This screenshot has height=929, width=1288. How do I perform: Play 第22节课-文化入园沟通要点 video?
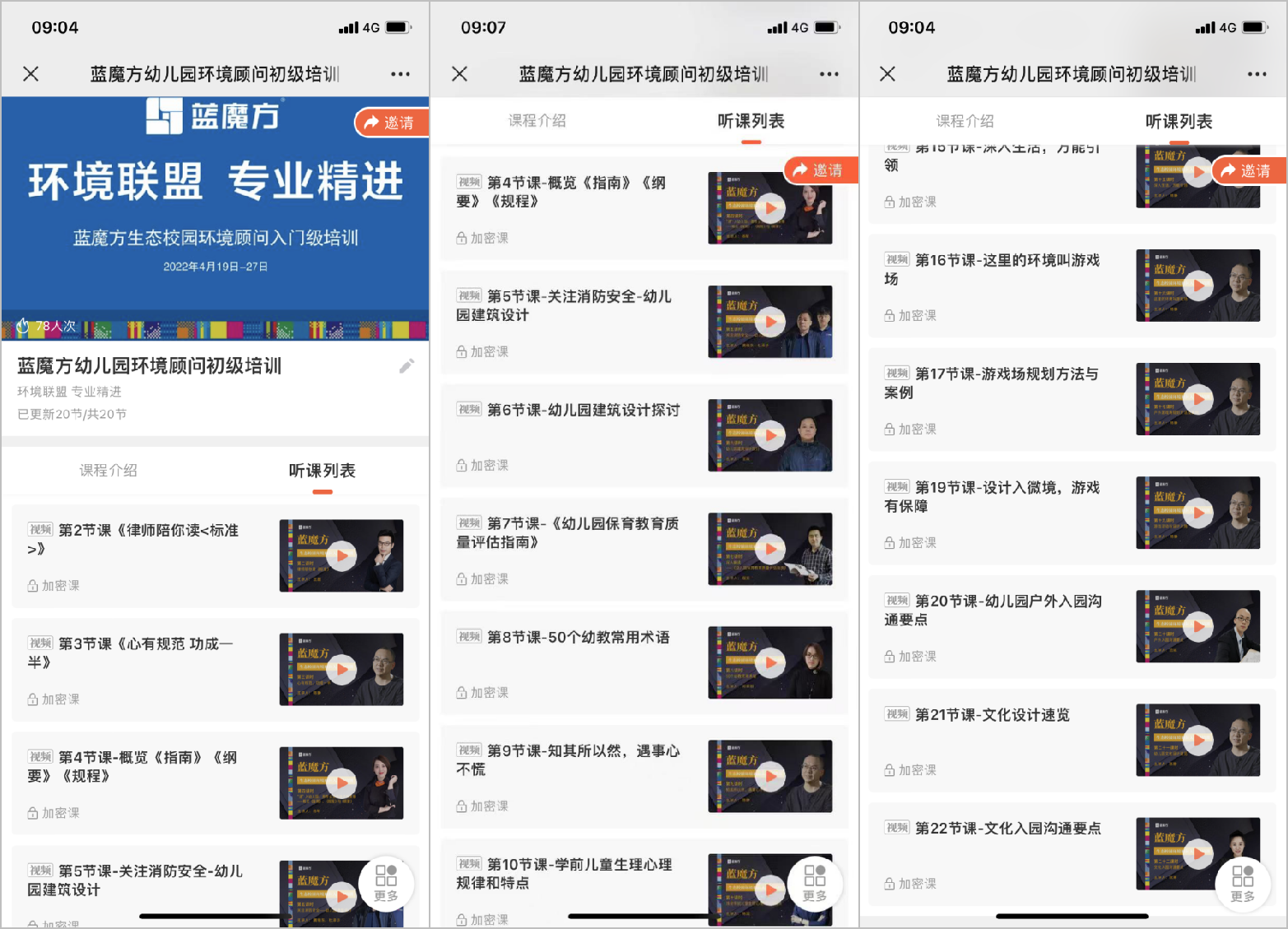[1198, 853]
